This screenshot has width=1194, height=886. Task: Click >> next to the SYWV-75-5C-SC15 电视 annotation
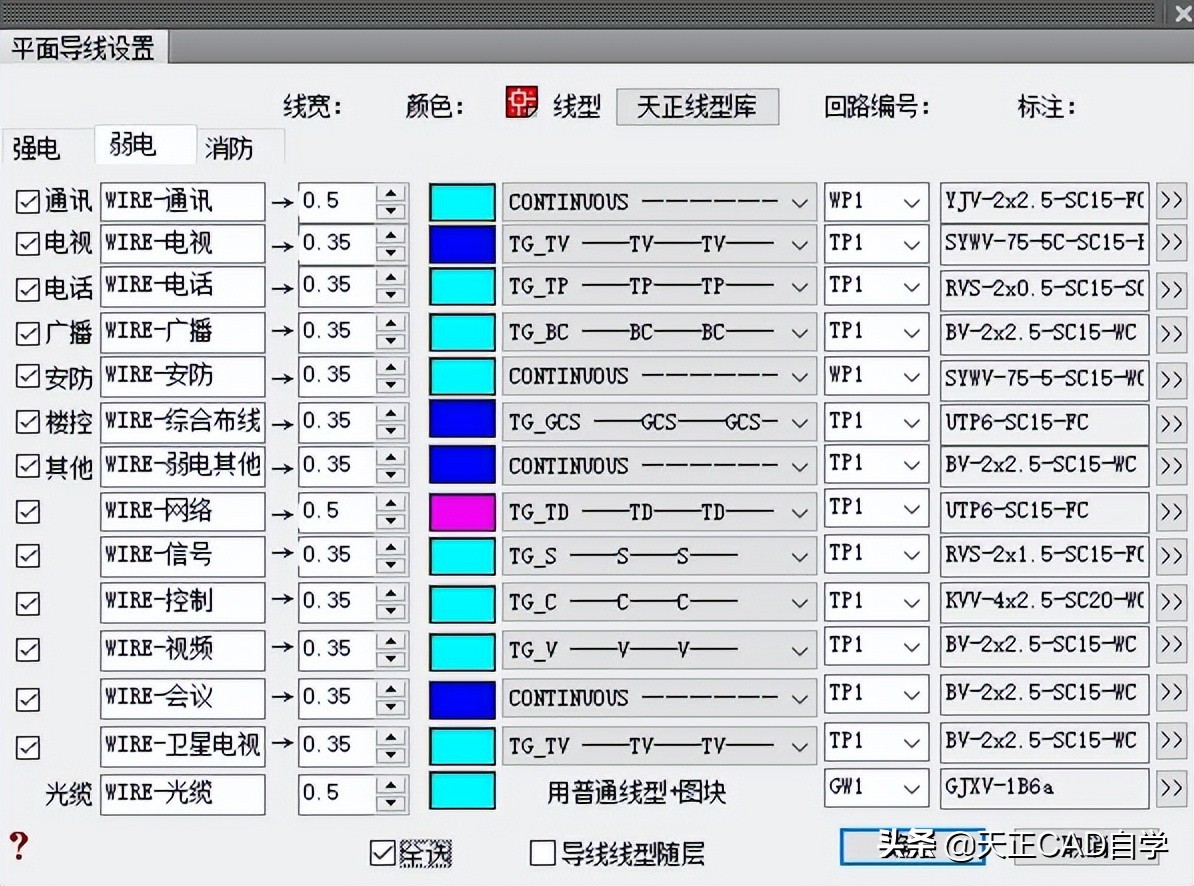[x=1172, y=243]
